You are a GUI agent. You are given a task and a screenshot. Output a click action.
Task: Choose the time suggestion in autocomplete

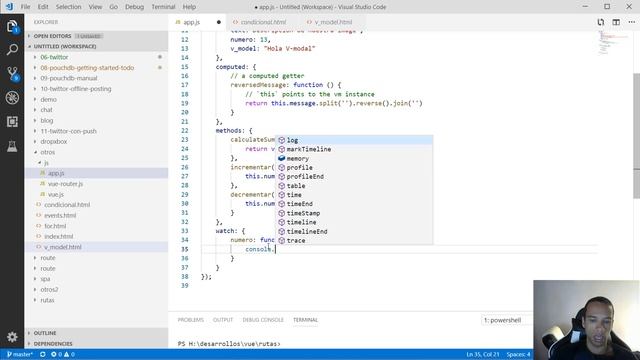[354, 195]
